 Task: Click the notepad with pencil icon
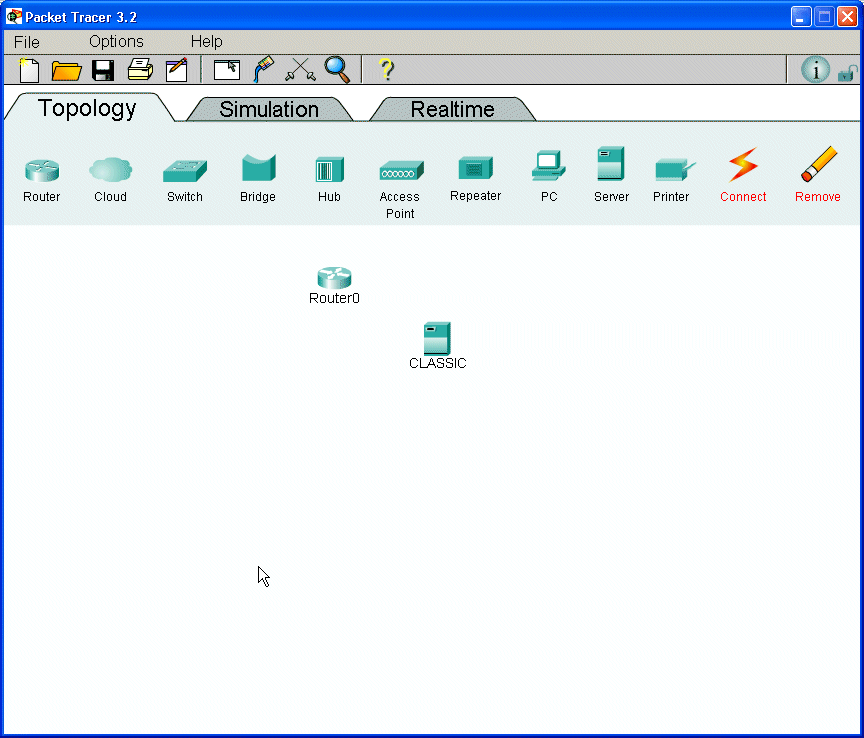[177, 70]
